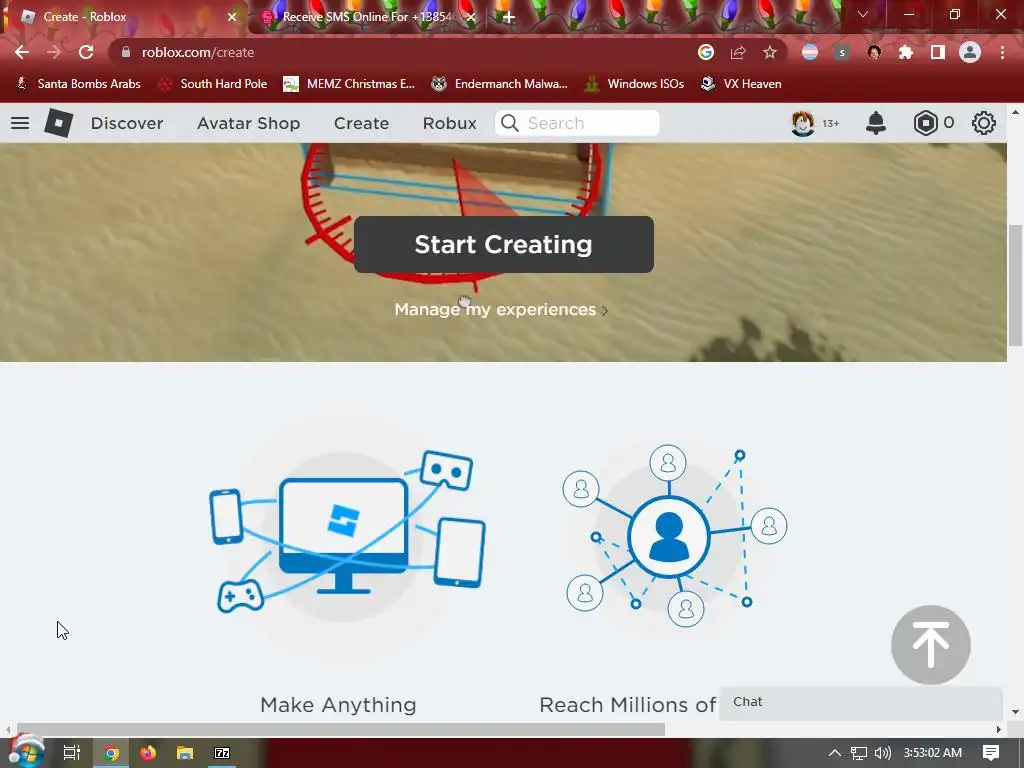Viewport: 1024px width, 768px height.
Task: Open Firefox from the taskbar
Action: tap(148, 753)
